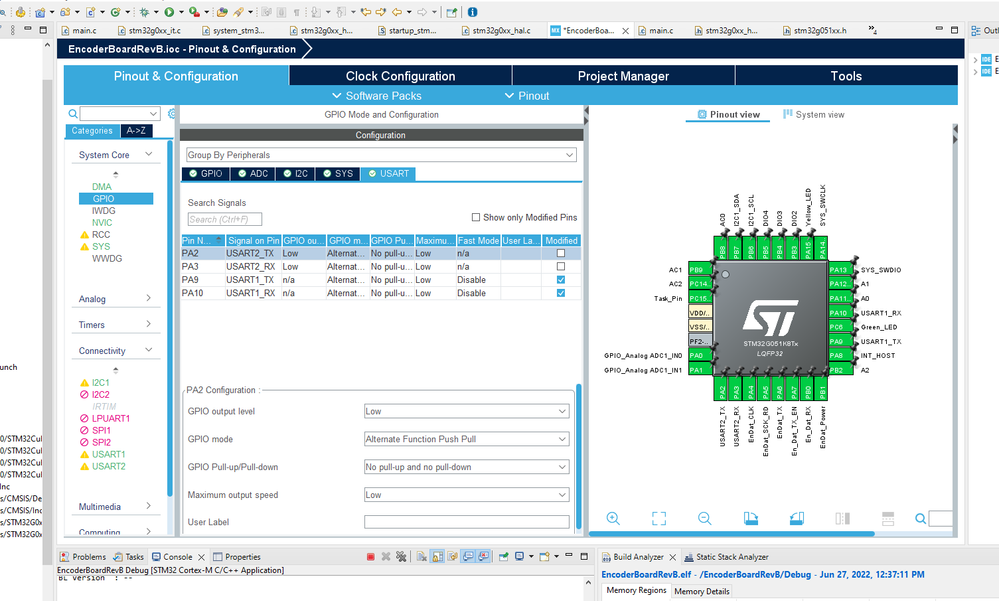Click the category search magnifier icon
Image resolution: width=999 pixels, height=601 pixels.
point(73,114)
